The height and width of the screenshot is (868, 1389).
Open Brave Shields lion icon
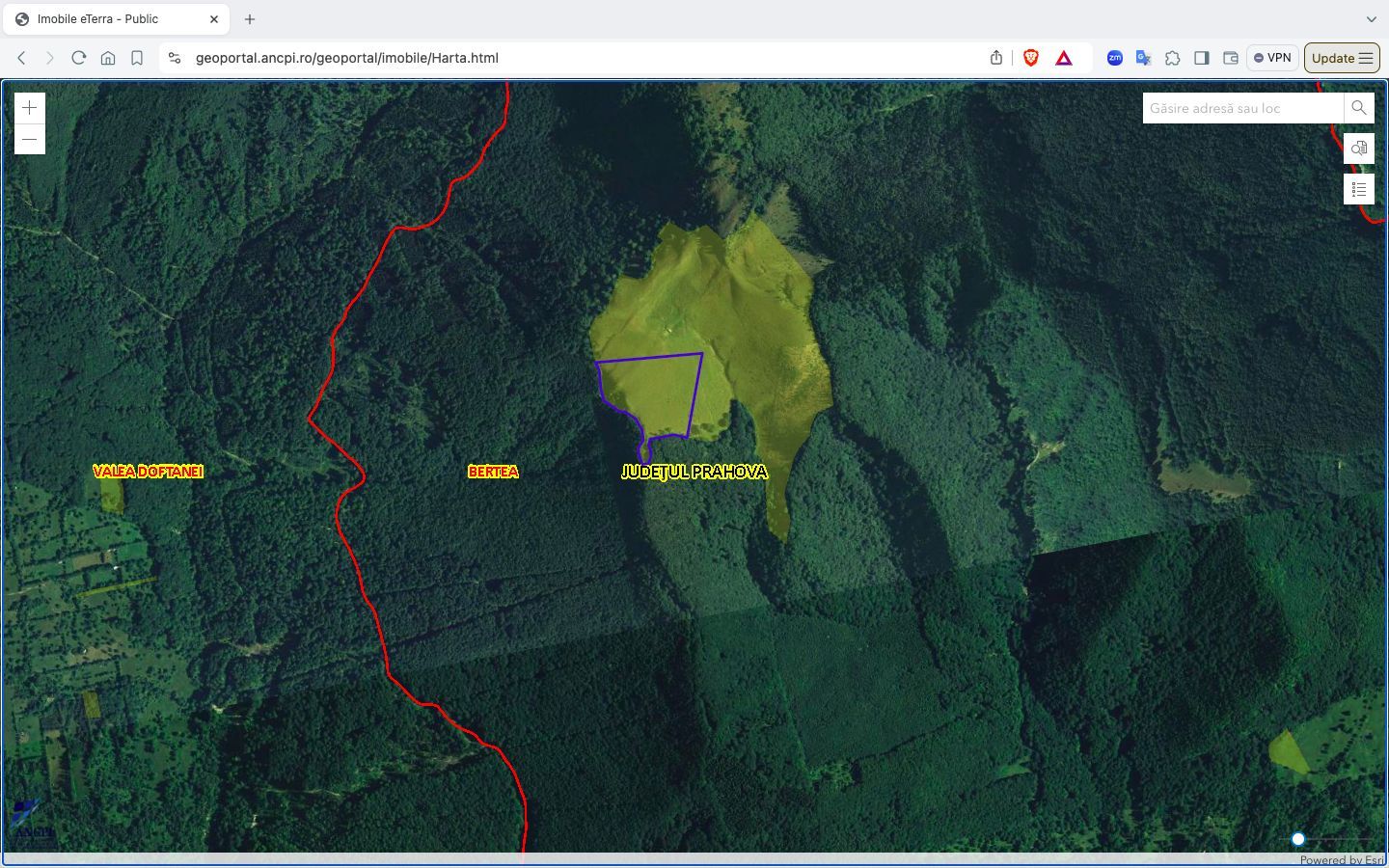tap(1030, 58)
